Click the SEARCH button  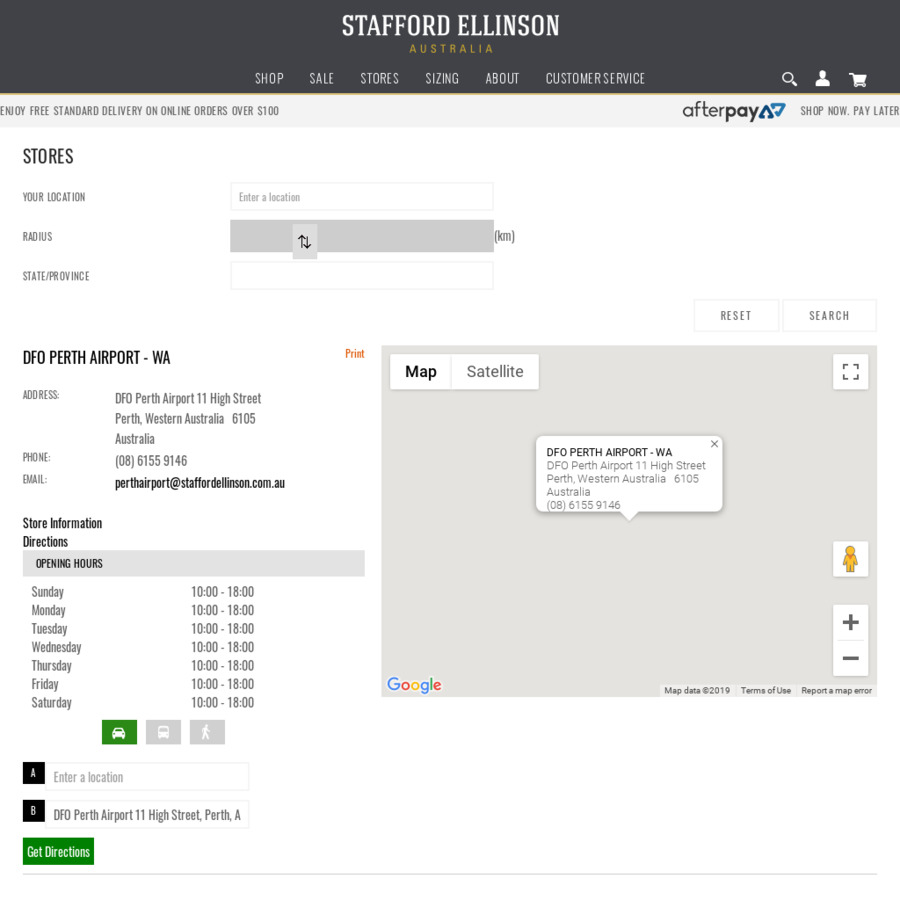(829, 316)
